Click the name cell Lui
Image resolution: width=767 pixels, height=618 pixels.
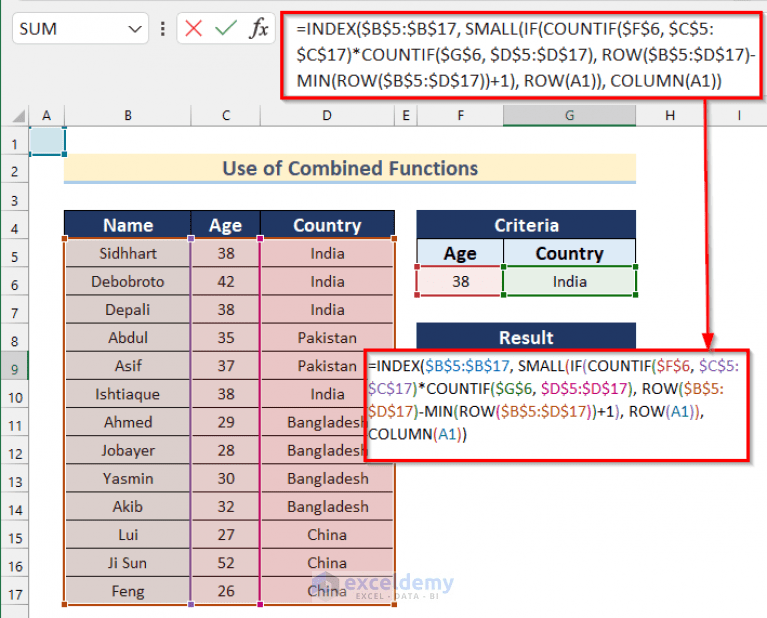click(128, 534)
